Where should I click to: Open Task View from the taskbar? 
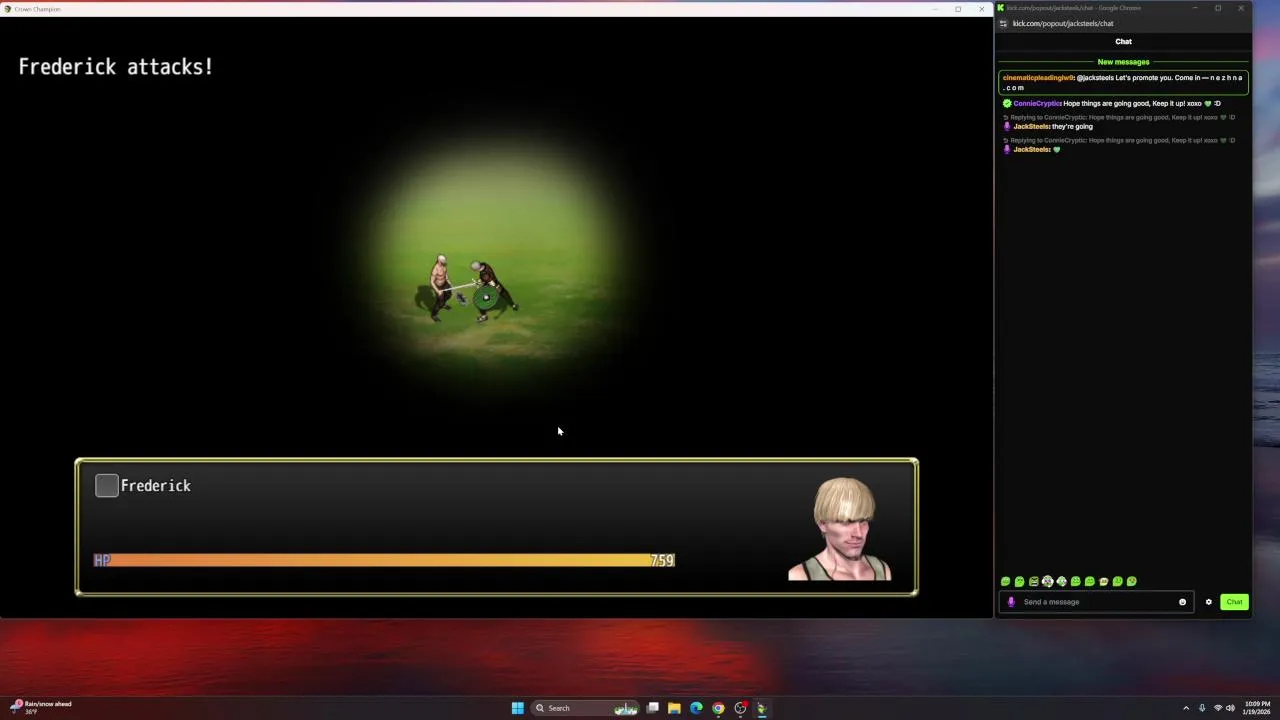pyautogui.click(x=652, y=708)
